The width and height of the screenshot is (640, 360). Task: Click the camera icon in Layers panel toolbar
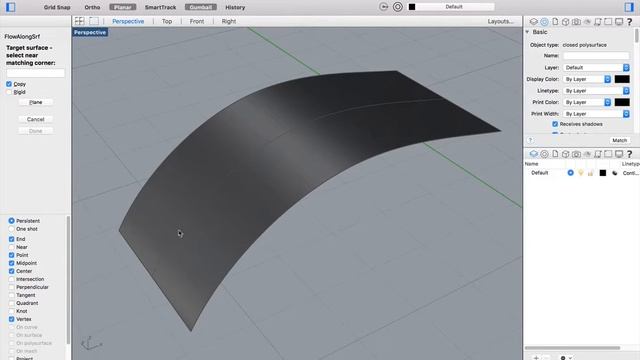coord(576,154)
